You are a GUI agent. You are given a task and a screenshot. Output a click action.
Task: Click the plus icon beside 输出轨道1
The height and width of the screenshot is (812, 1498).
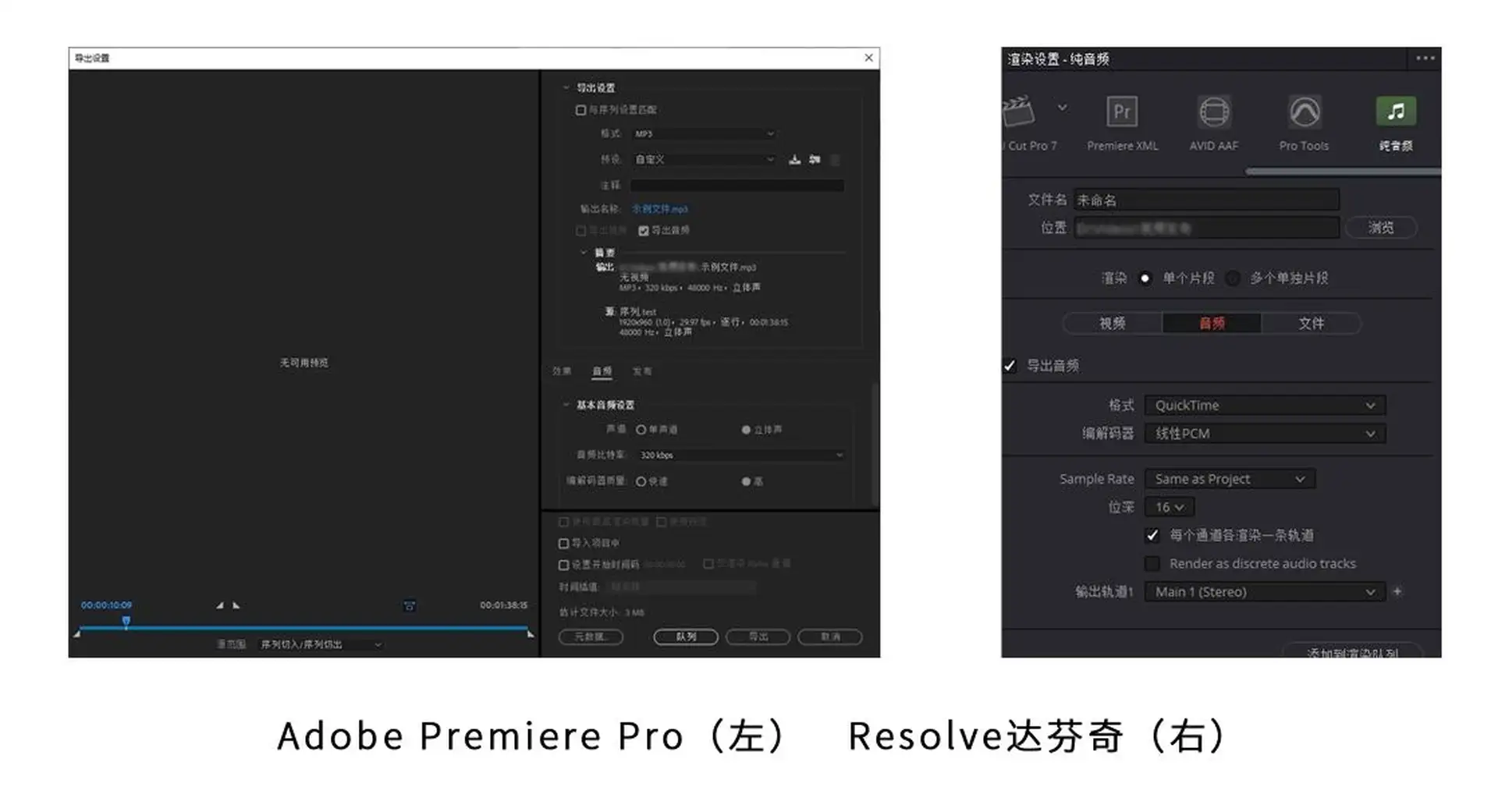[x=1397, y=591]
